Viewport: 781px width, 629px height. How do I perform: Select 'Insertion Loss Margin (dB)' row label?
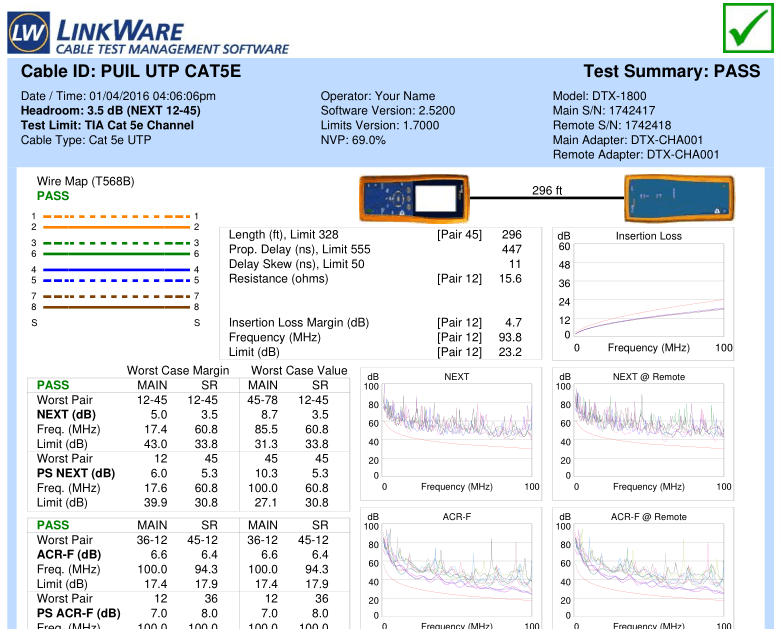[x=299, y=323]
